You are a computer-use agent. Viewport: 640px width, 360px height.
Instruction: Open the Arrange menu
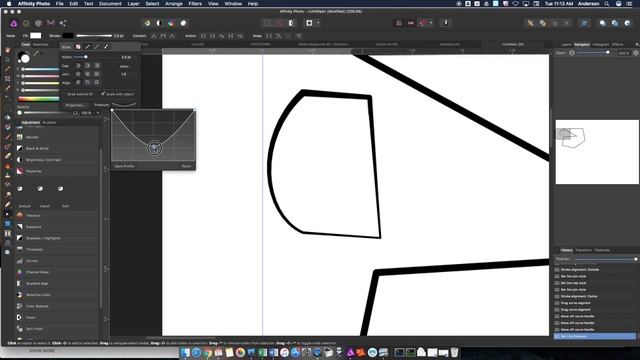pyautogui.click(x=173, y=4)
